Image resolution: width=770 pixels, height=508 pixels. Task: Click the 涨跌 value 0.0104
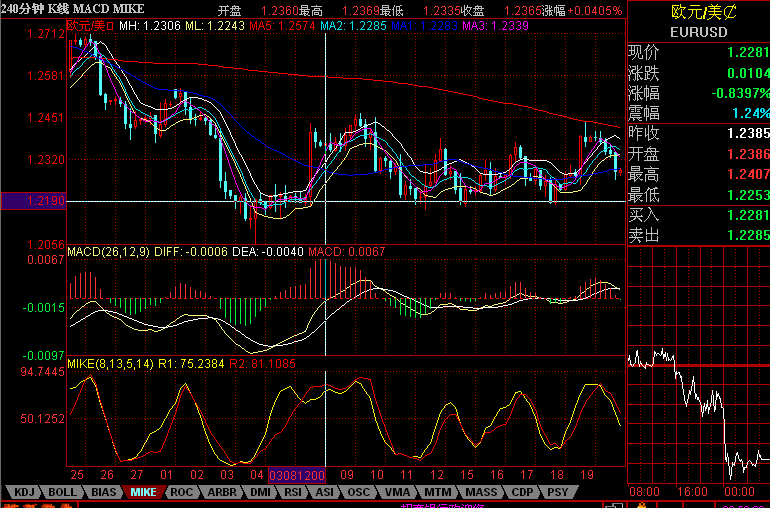(x=748, y=73)
